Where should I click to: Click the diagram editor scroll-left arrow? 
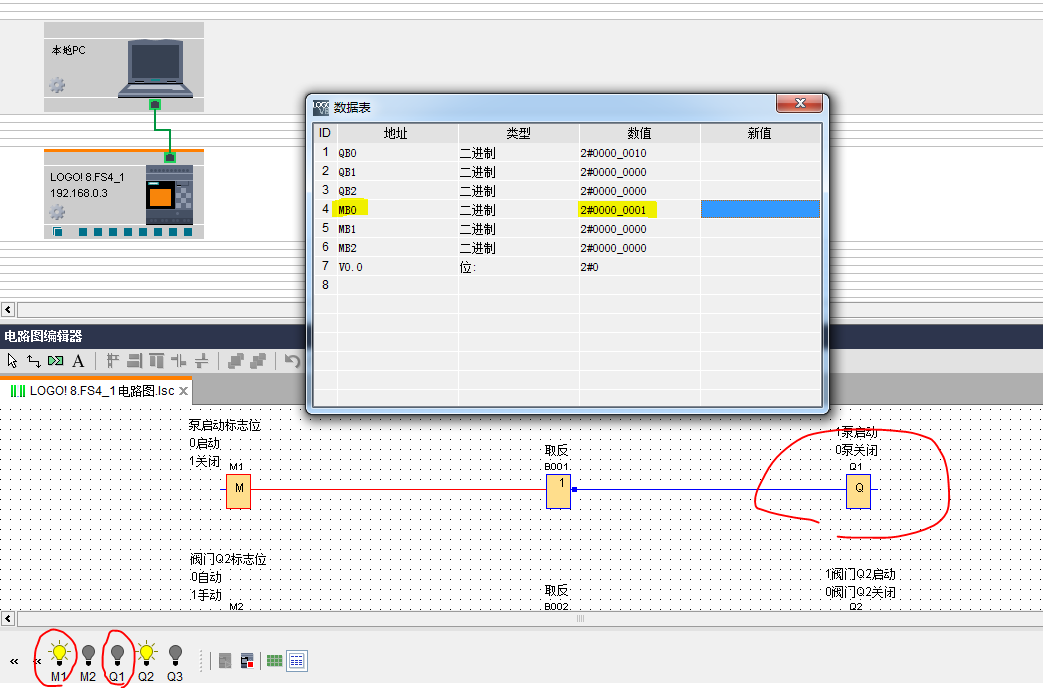coord(8,619)
